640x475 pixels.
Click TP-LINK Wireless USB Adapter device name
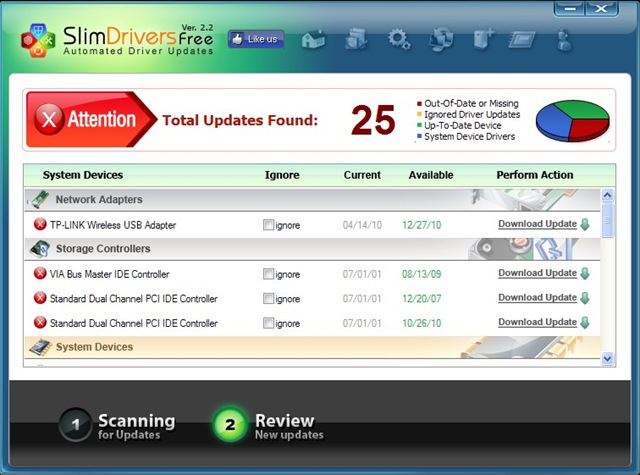coord(113,225)
